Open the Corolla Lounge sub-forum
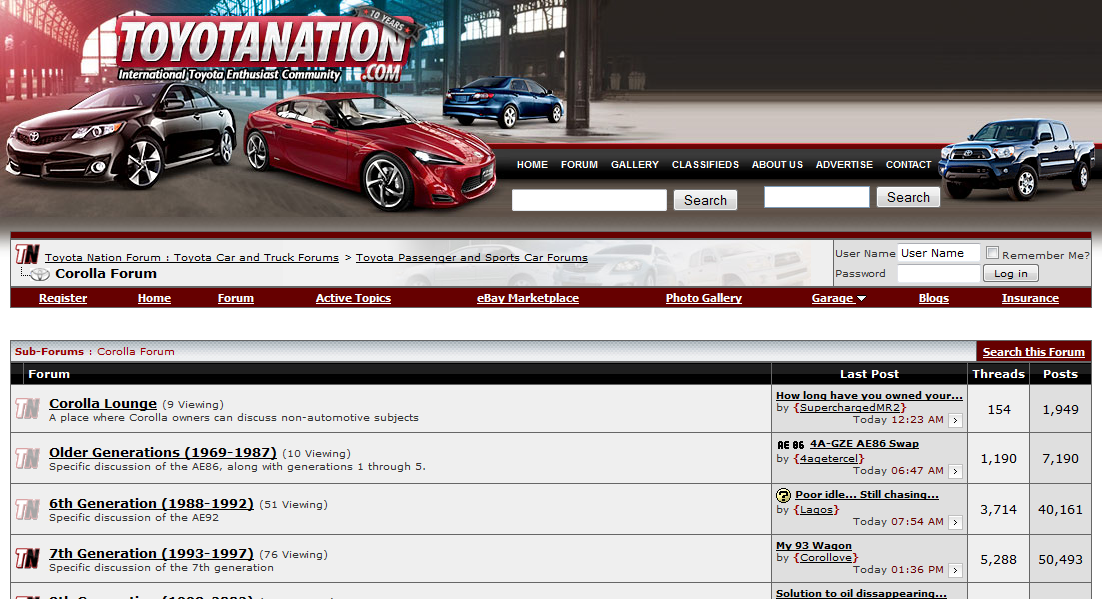Viewport: 1102px width, 599px height. (x=103, y=404)
